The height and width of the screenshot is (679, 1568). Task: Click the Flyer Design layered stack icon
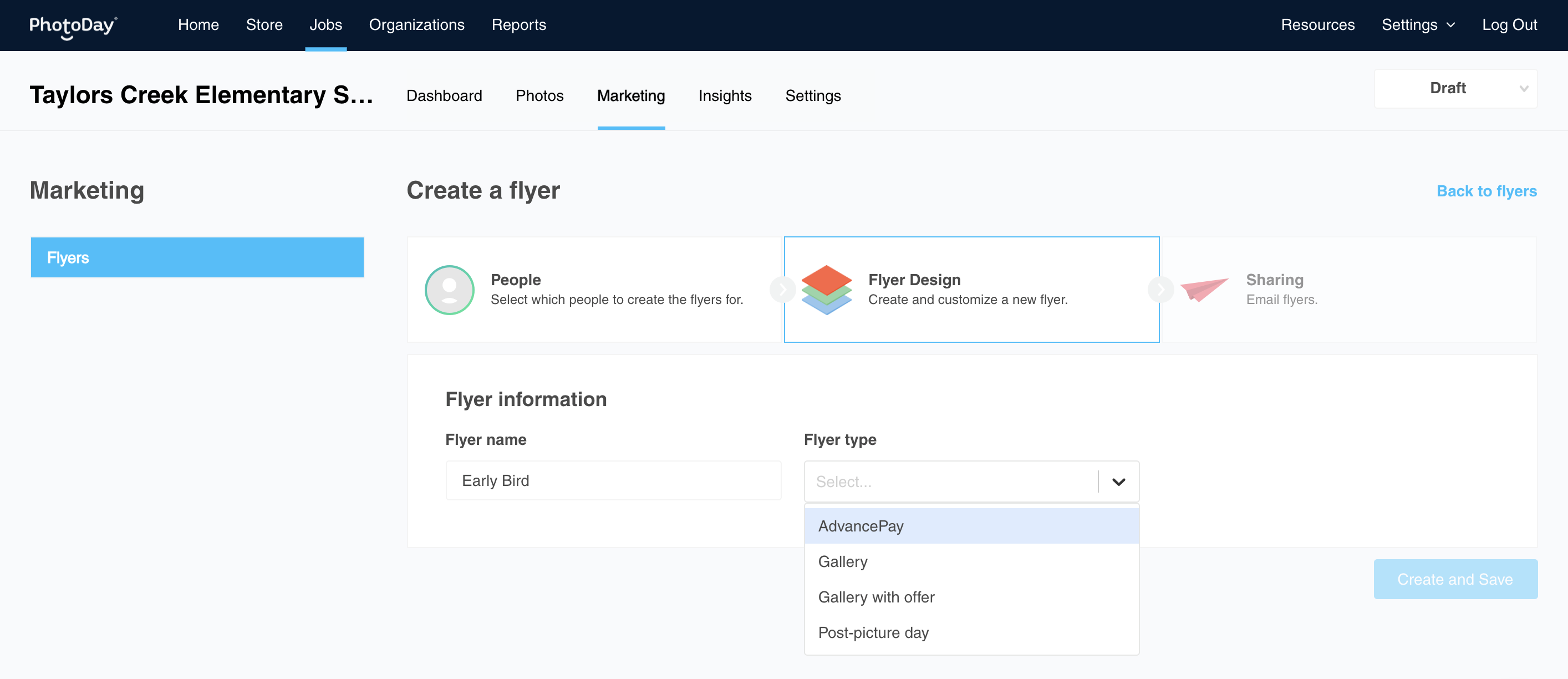[826, 290]
